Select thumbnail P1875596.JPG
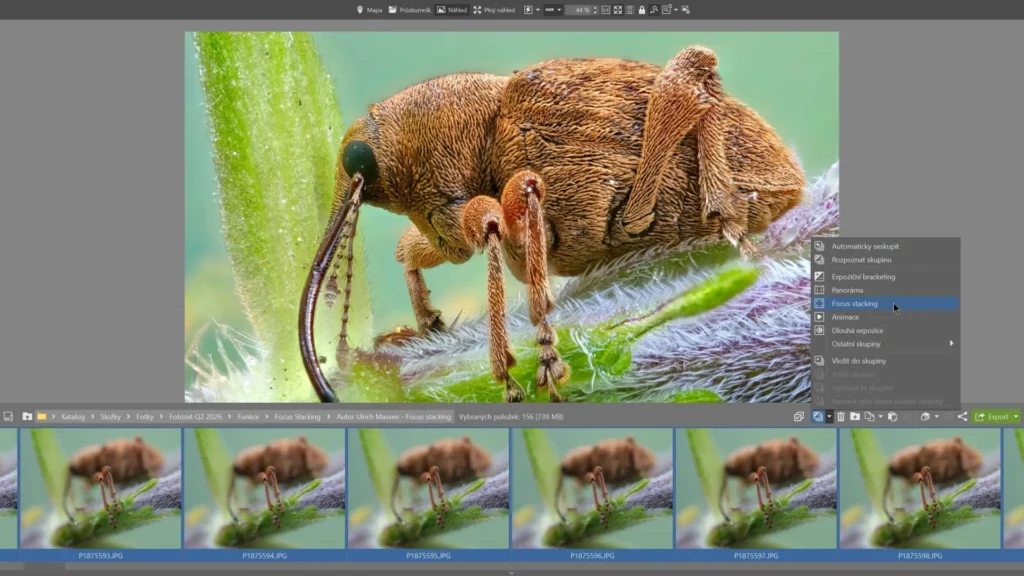This screenshot has height=576, width=1024. tap(592, 494)
